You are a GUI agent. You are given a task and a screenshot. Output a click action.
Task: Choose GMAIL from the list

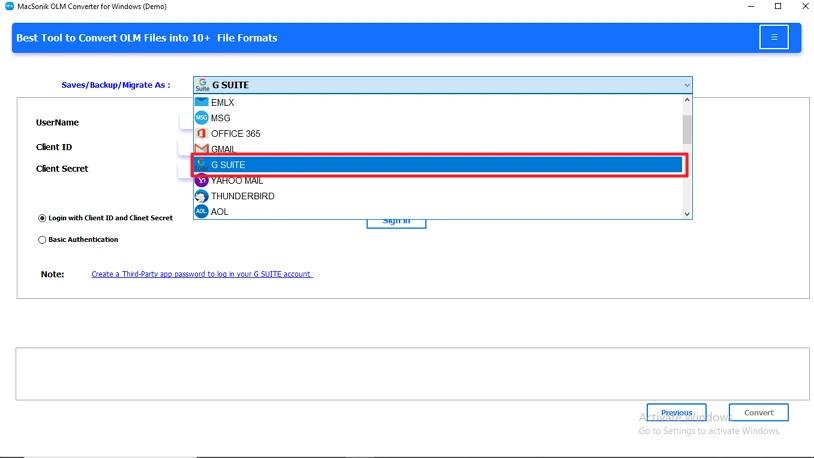coord(438,149)
